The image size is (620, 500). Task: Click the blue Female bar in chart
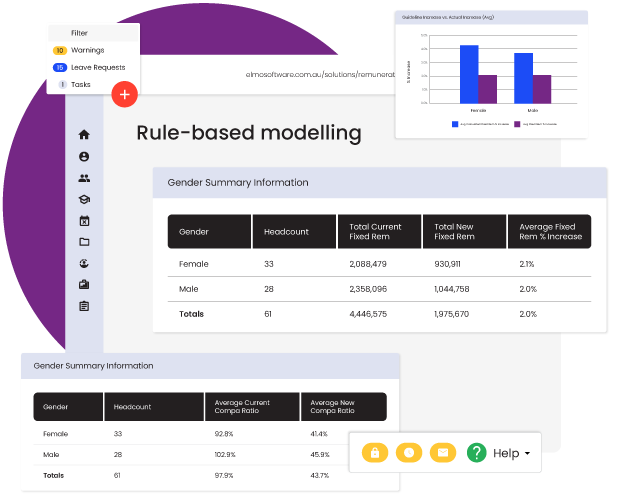[x=469, y=74]
